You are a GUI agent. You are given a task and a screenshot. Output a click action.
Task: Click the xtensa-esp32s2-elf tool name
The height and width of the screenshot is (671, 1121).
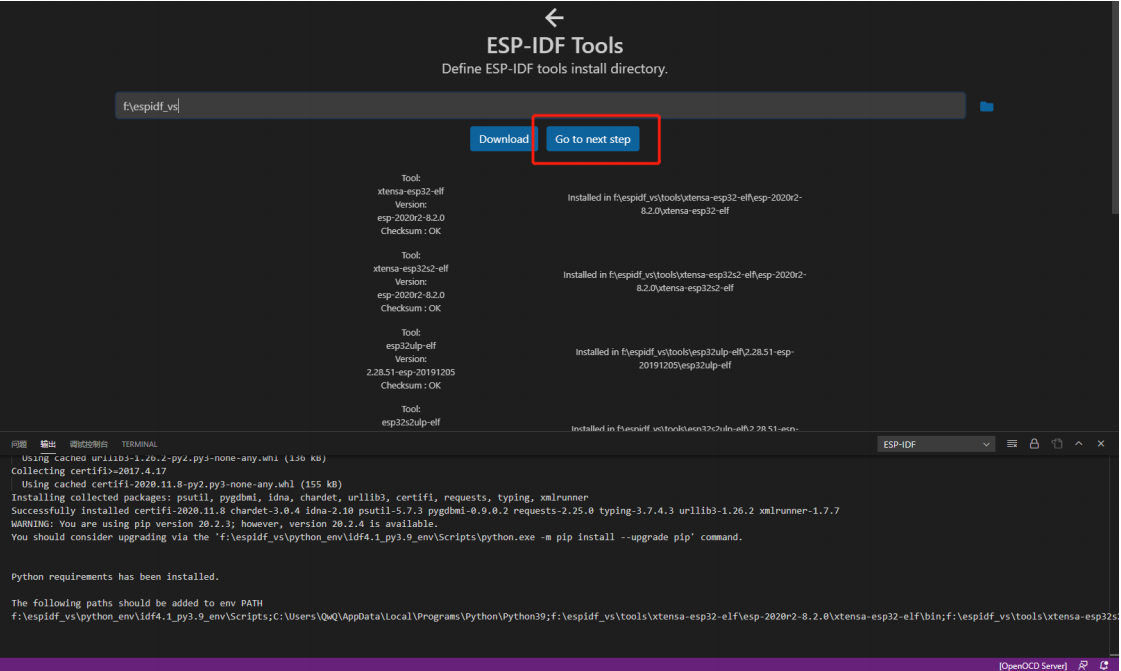pos(410,269)
